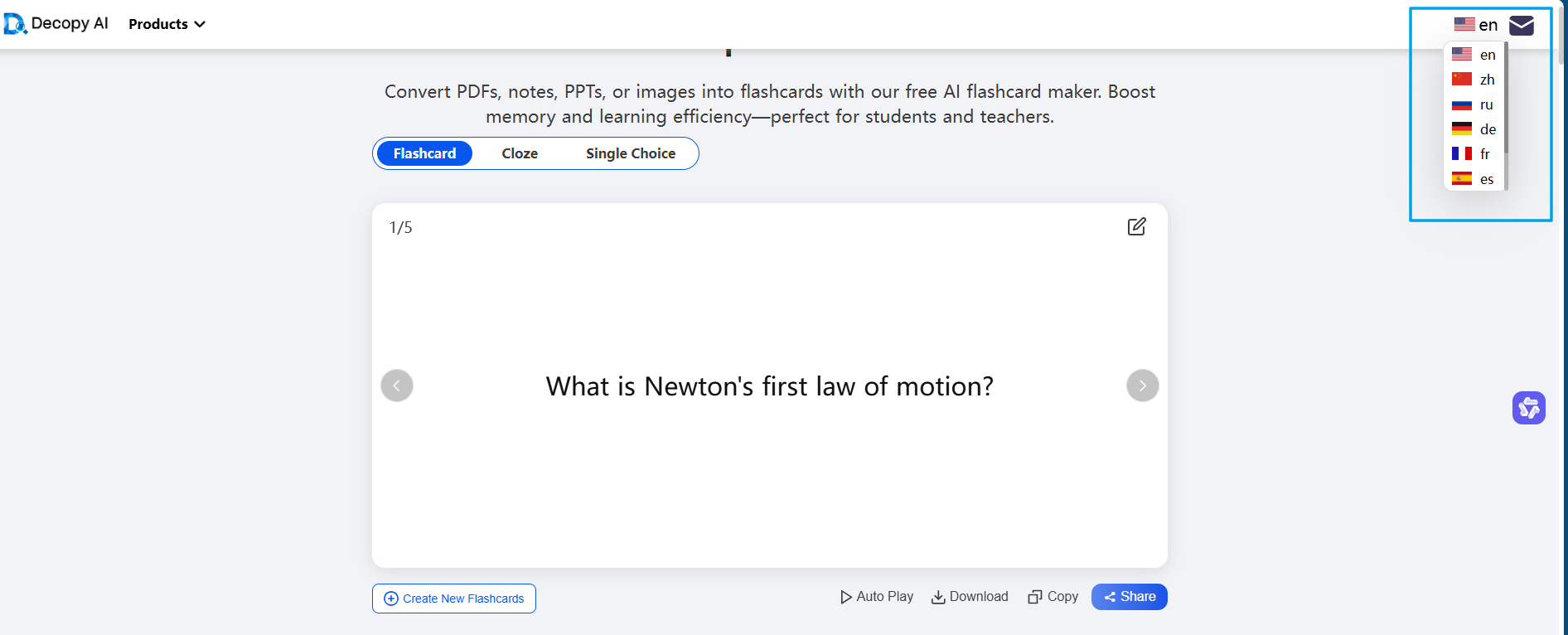
Task: Choose zh Chinese language option
Action: point(1474,80)
